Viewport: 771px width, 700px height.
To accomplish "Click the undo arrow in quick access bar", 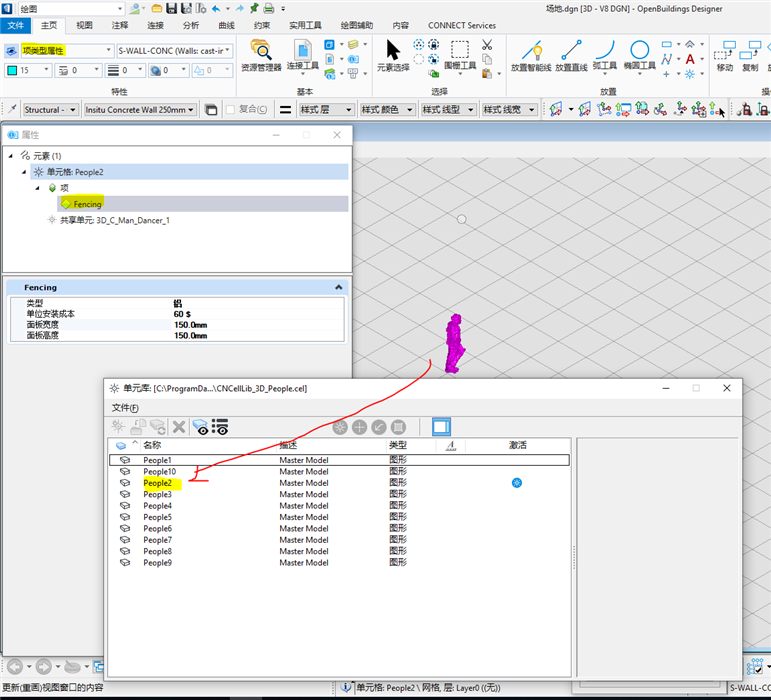I will [216, 8].
